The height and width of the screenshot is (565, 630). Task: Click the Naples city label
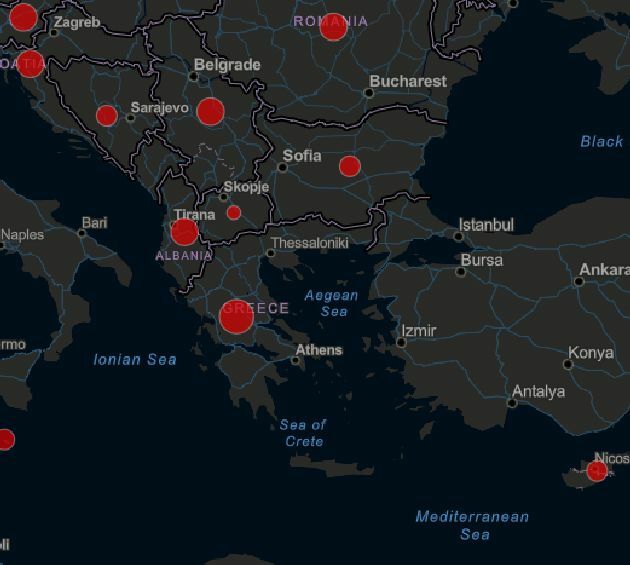pos(22,235)
